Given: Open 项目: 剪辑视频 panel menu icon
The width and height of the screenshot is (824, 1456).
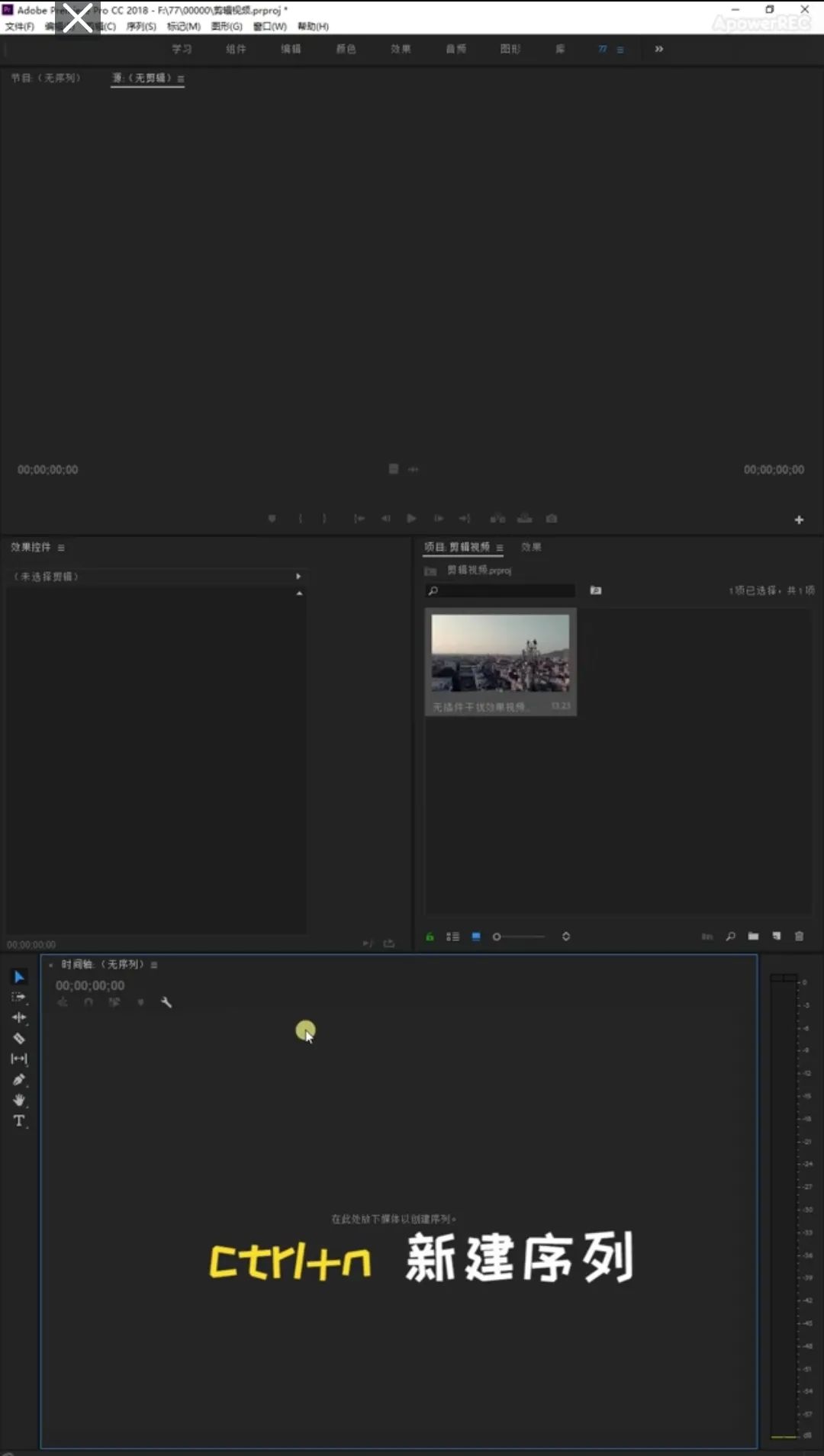Looking at the screenshot, I should [x=500, y=548].
